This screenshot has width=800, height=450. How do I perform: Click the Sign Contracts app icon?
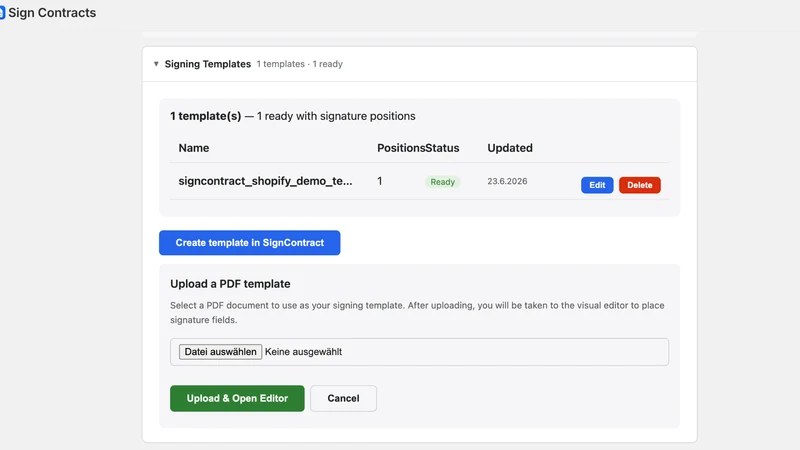coord(2,13)
